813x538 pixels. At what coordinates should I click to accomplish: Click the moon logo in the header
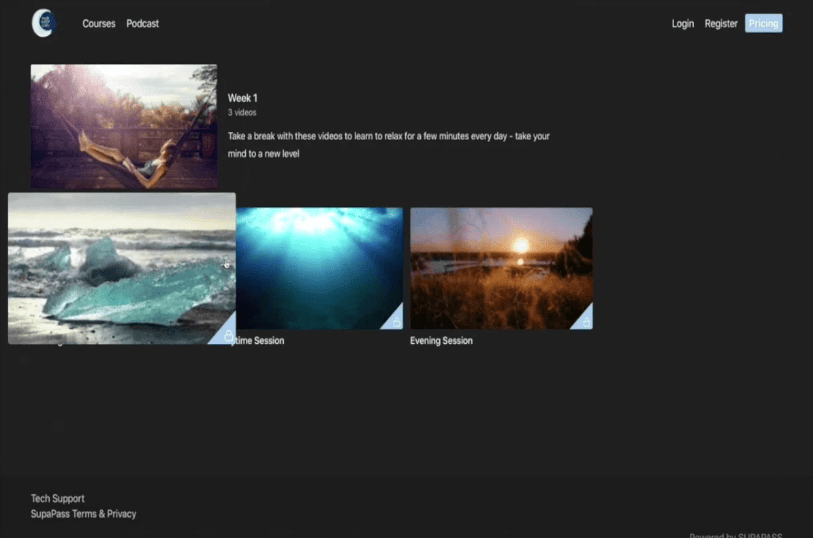pos(43,23)
